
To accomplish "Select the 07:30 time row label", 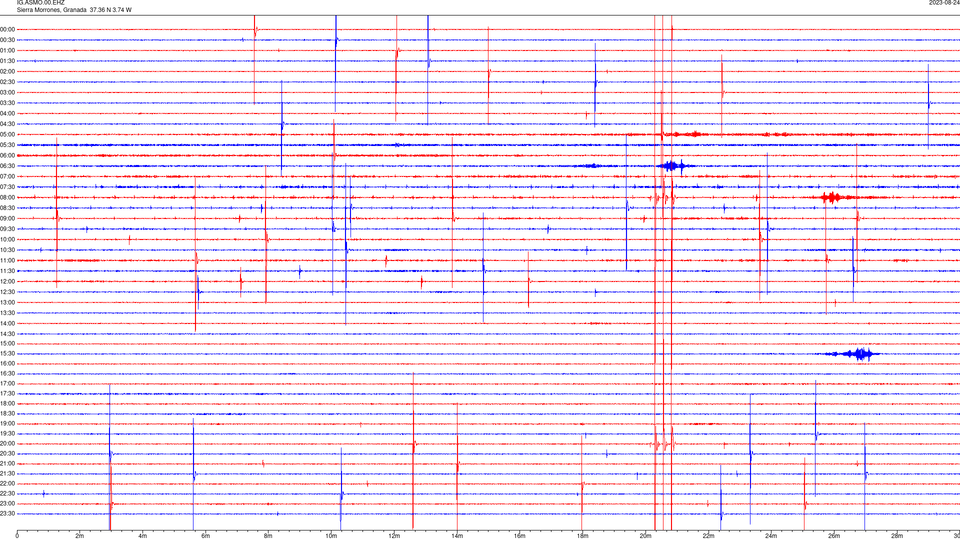I will (x=8, y=187).
